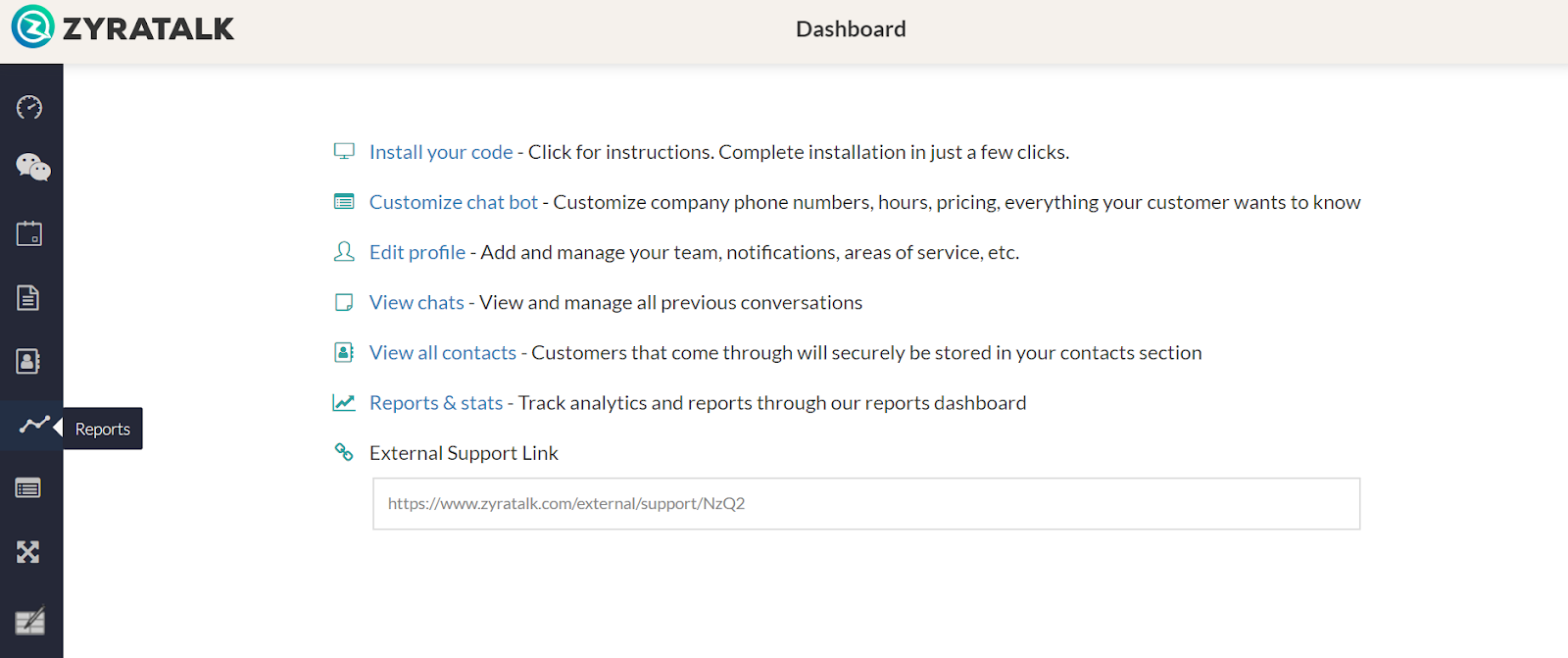Follow the "View chats" link

coord(416,302)
